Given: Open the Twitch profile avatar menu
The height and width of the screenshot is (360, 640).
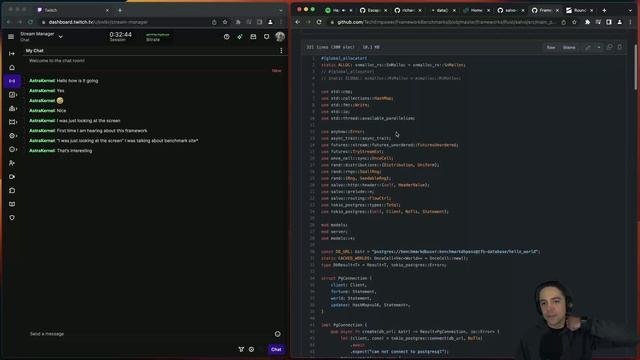Looking at the screenshot, I should pos(280,37).
